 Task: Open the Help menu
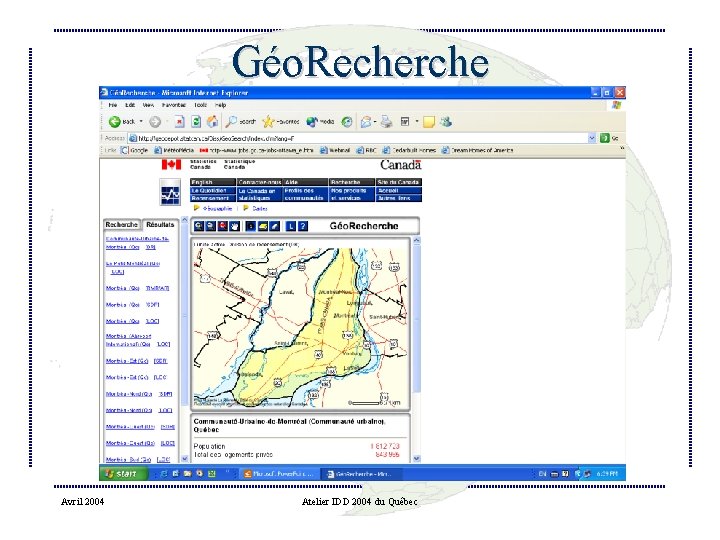tap(221, 105)
